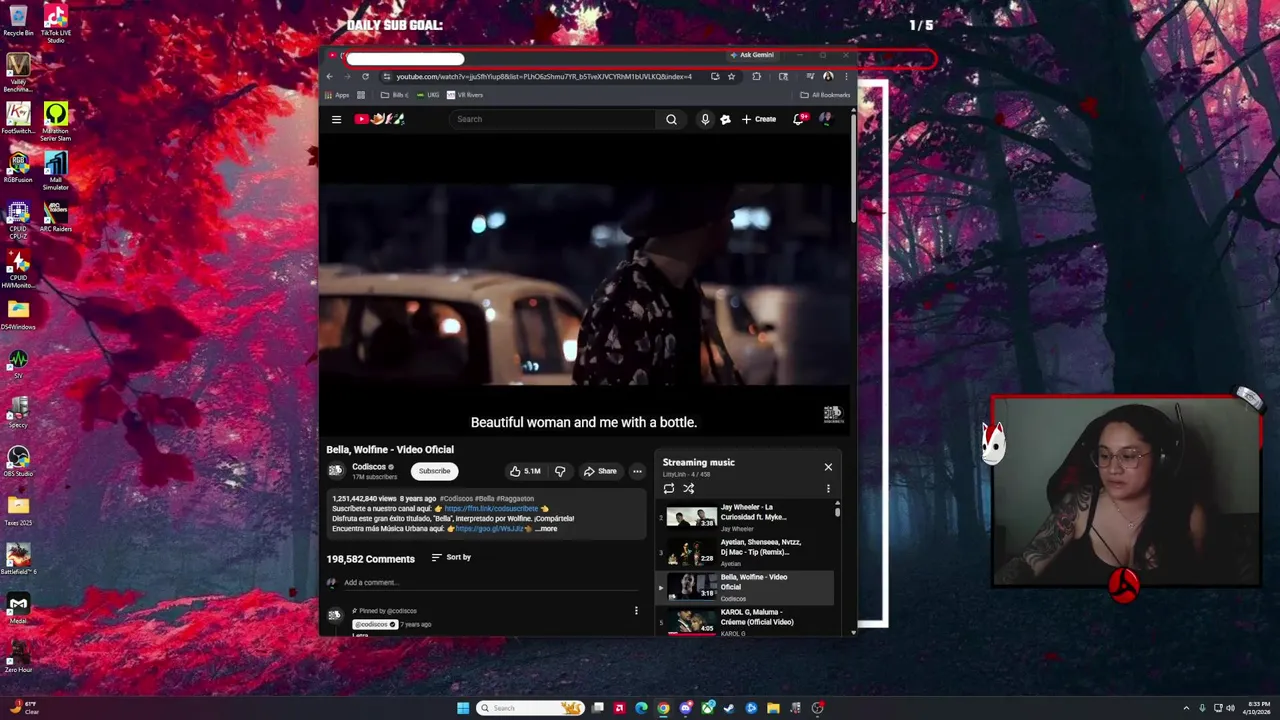Open the Codiscos channel avatar
This screenshot has height=720, width=1280.
click(x=336, y=471)
